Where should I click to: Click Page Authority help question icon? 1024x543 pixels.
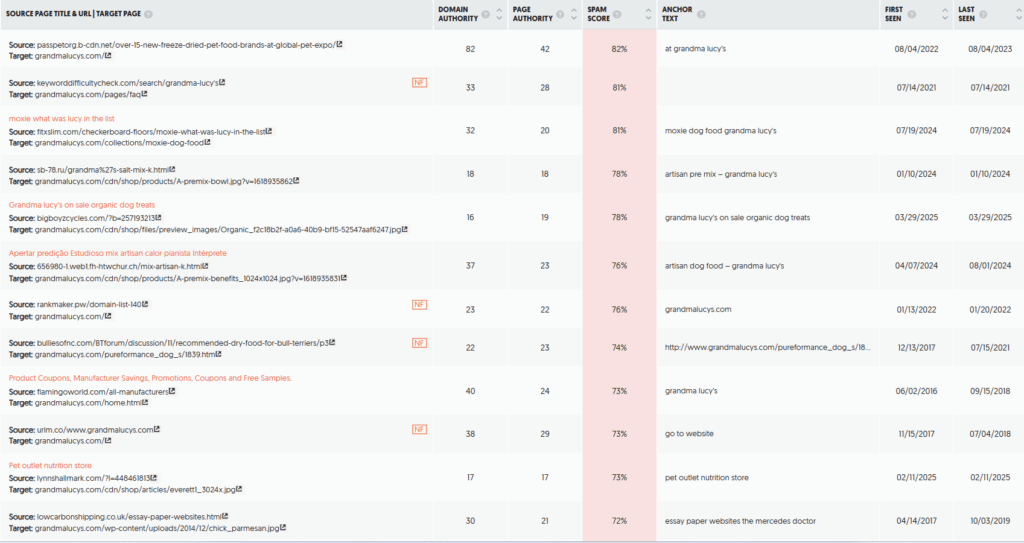[x=560, y=14]
